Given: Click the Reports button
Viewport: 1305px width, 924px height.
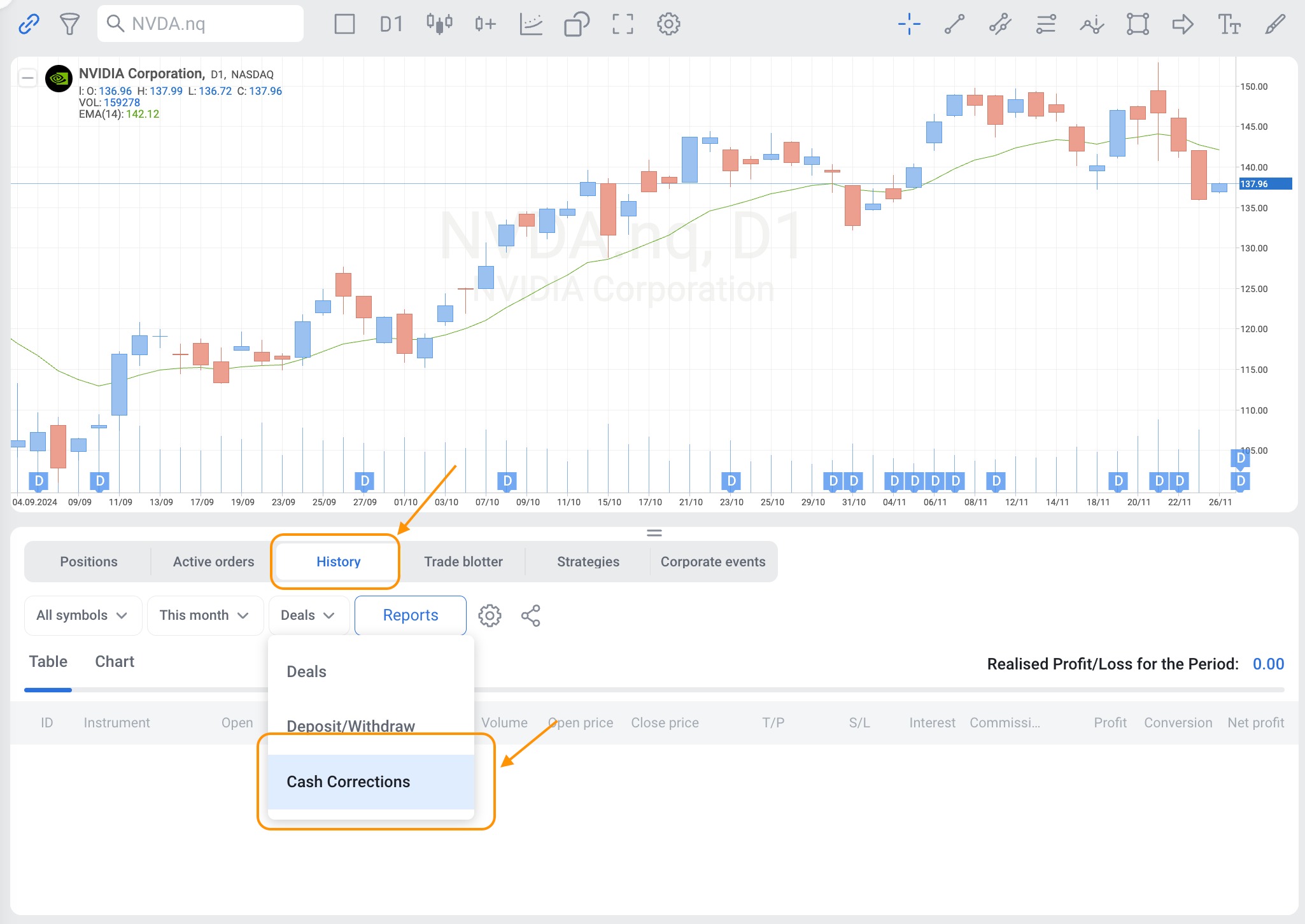Looking at the screenshot, I should tap(411, 615).
